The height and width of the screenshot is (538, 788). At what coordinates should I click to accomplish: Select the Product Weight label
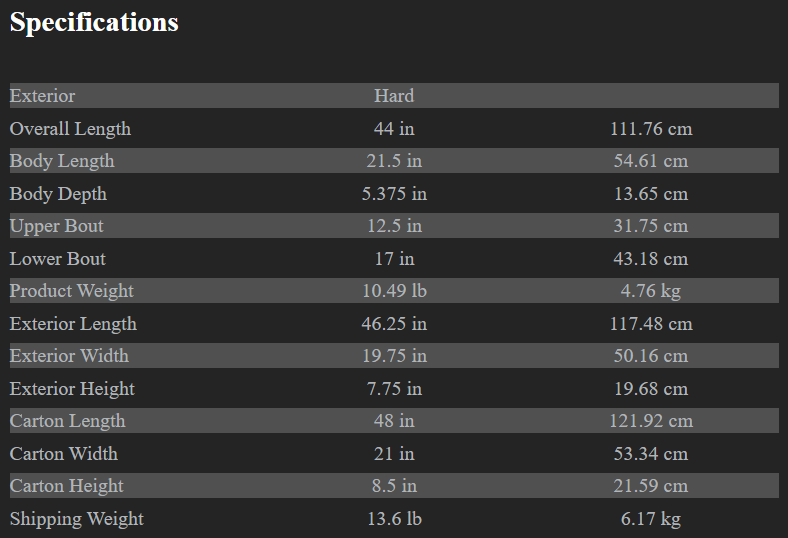(x=71, y=291)
